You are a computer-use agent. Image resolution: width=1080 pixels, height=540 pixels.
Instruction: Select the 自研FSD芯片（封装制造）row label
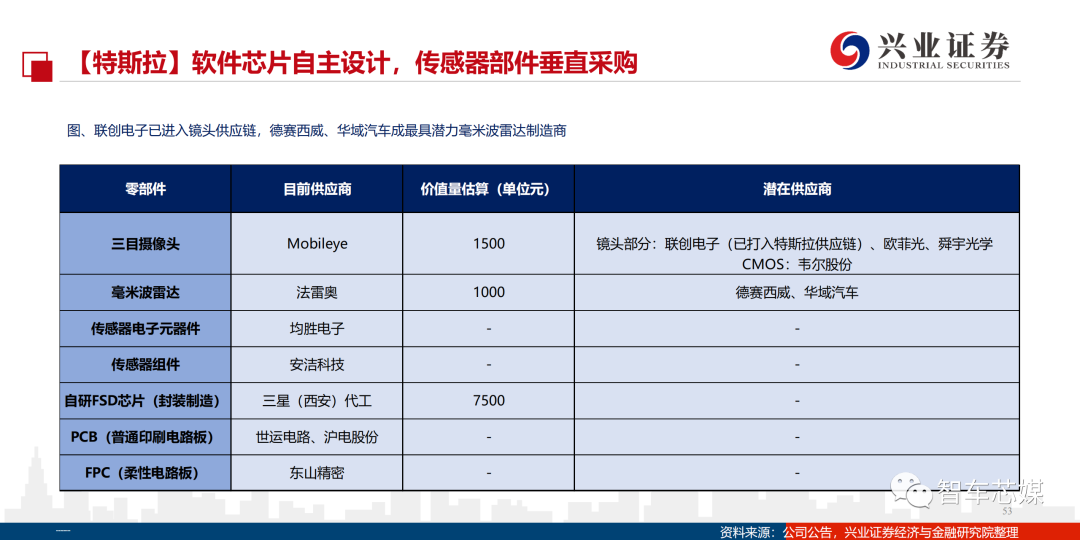coord(145,400)
